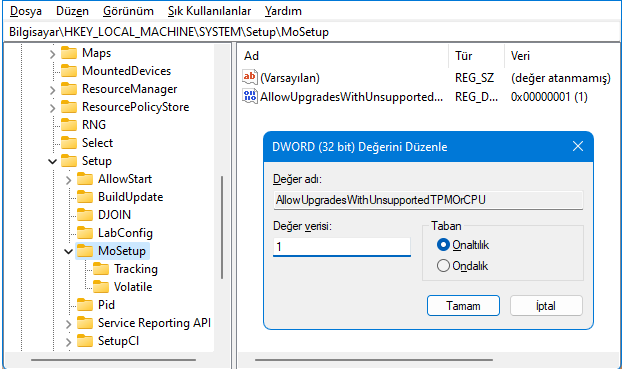Click the DJOIN folder icon
This screenshot has width=622, height=369.
[x=85, y=215]
